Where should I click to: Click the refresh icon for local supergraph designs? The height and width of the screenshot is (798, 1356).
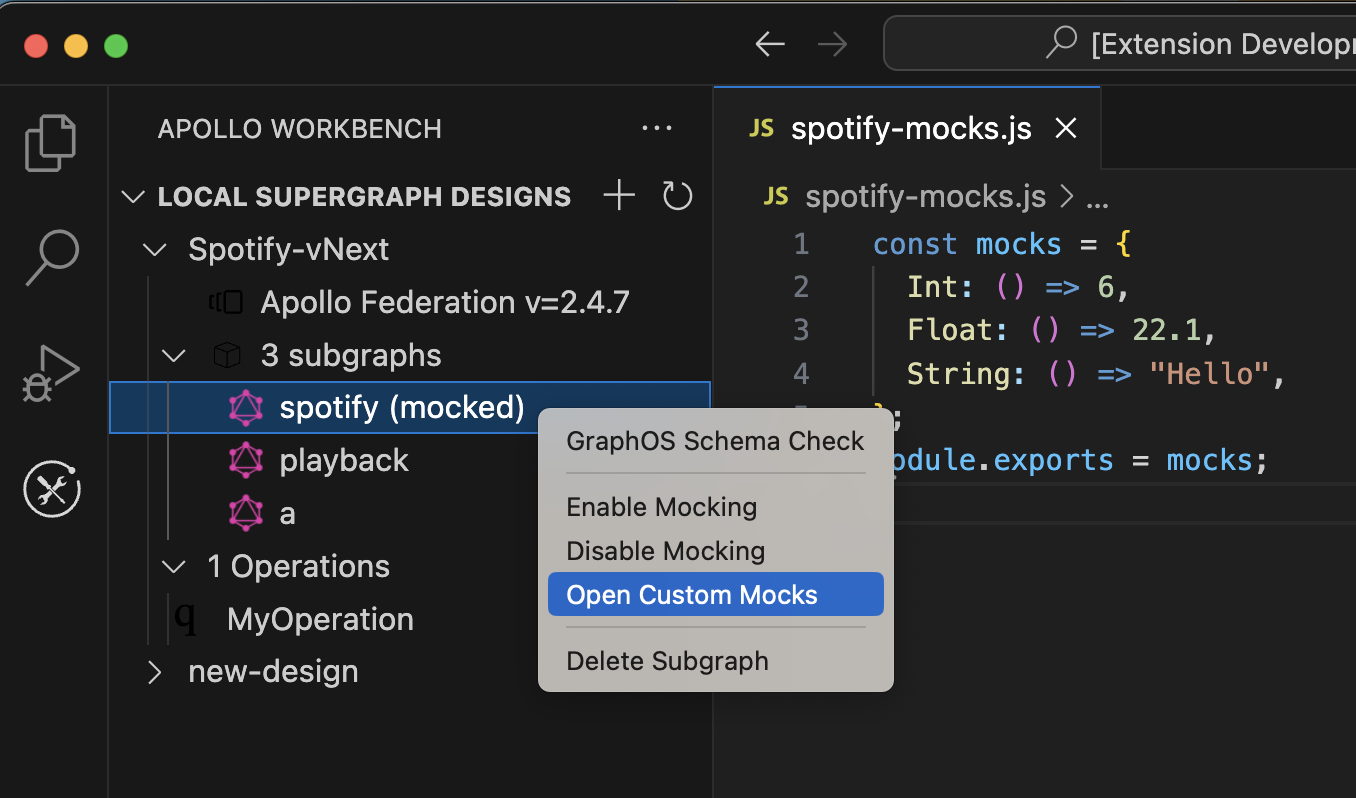click(677, 196)
